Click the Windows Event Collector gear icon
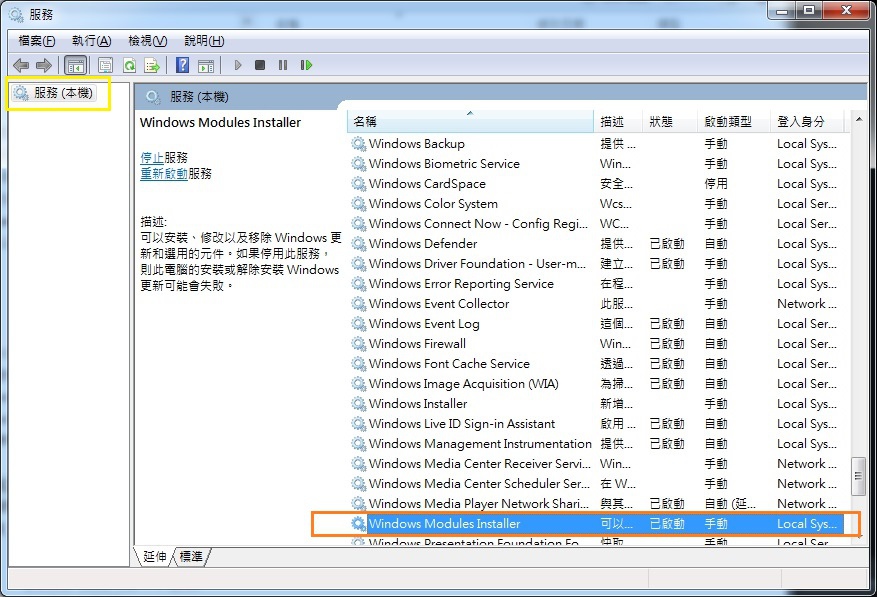This screenshot has width=877, height=597. (359, 304)
